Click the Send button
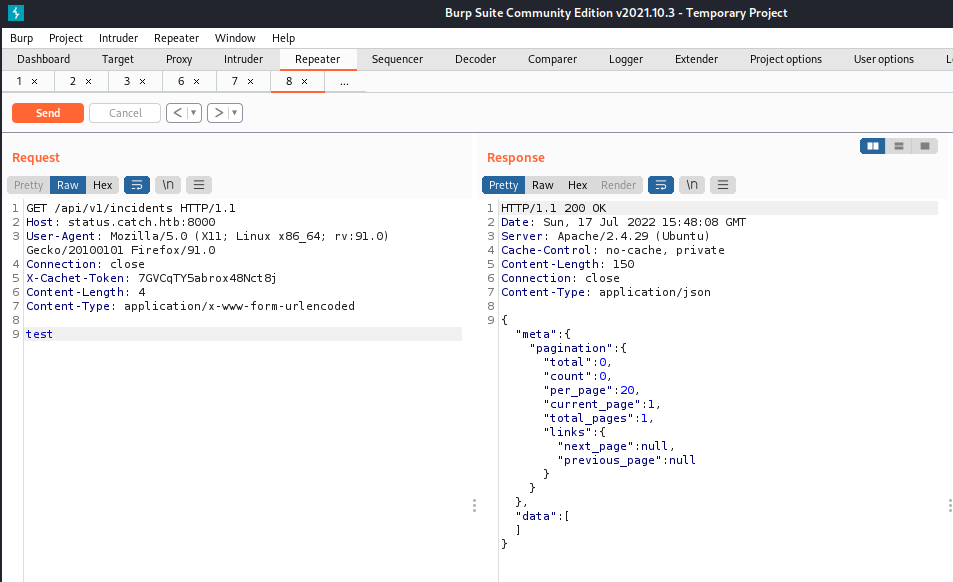 pos(47,112)
